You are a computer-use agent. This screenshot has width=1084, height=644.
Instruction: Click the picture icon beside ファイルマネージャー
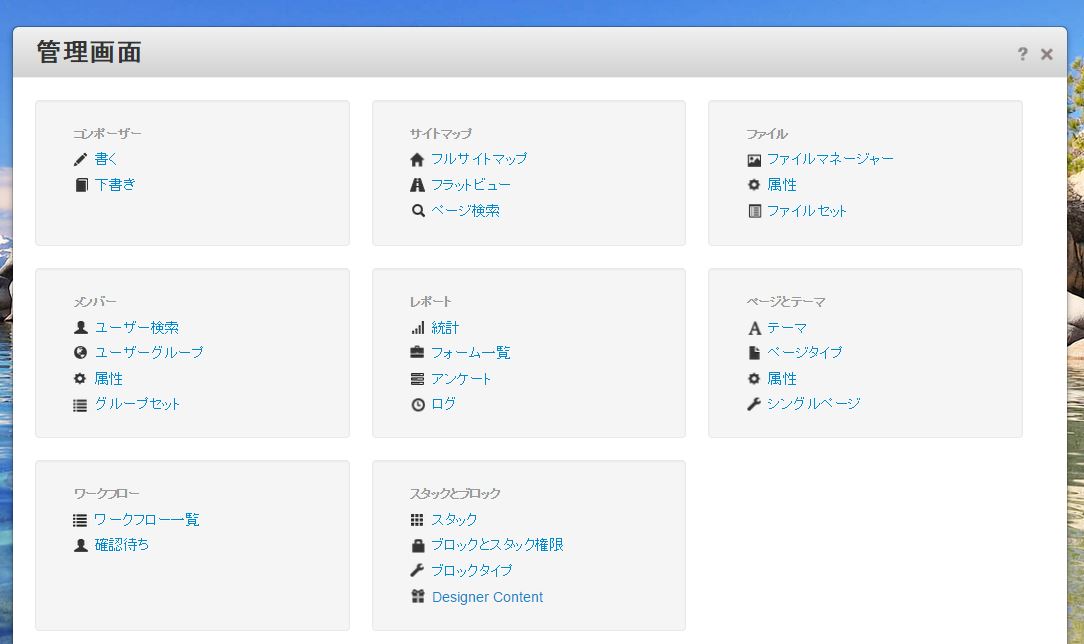[754, 160]
